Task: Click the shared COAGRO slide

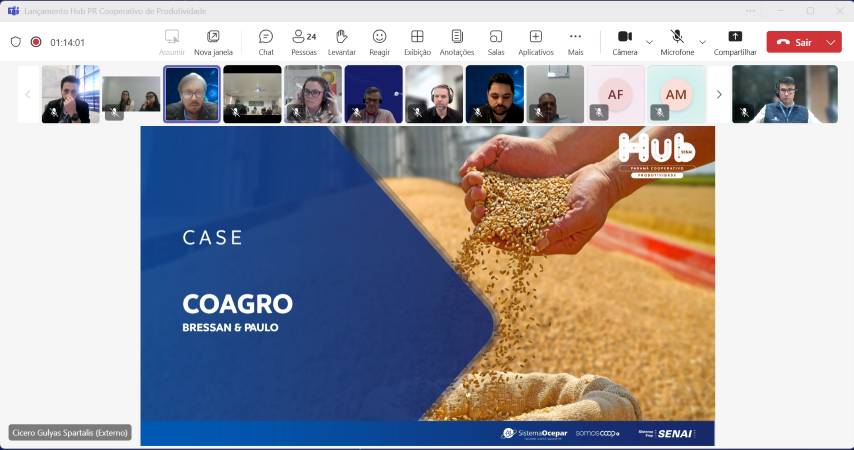Action: pyautogui.click(x=428, y=286)
